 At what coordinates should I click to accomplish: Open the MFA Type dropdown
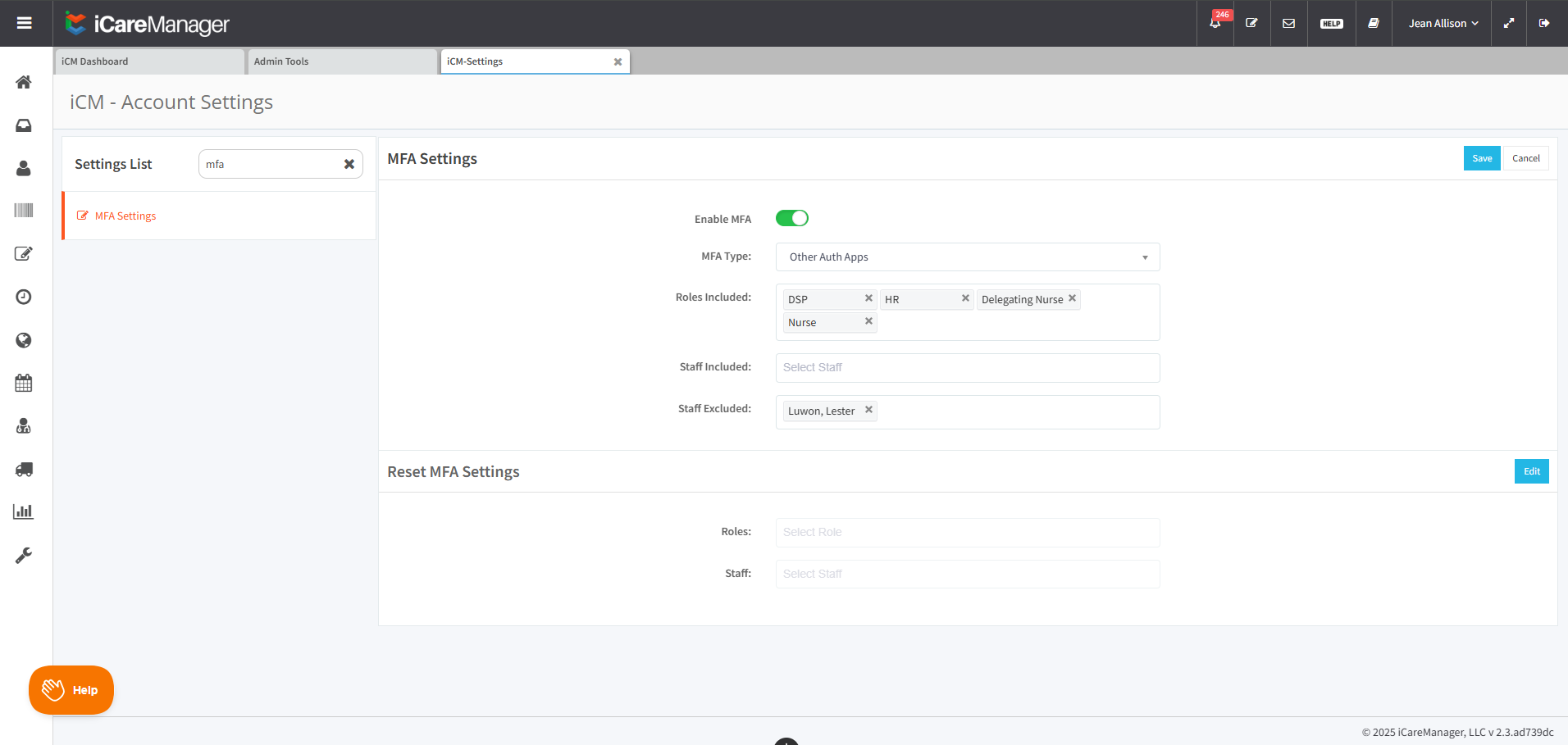[968, 257]
